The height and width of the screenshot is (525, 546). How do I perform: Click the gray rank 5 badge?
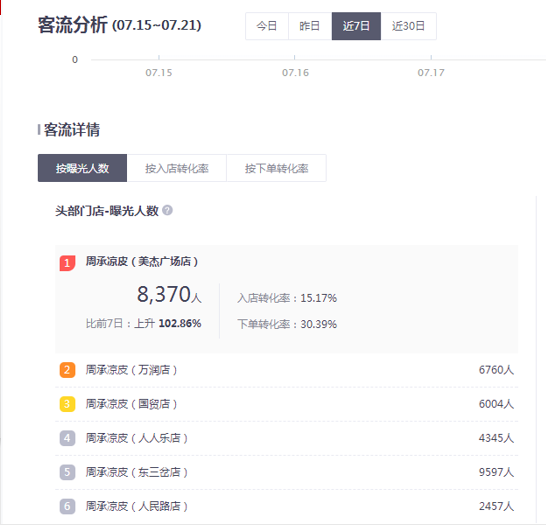point(67,472)
